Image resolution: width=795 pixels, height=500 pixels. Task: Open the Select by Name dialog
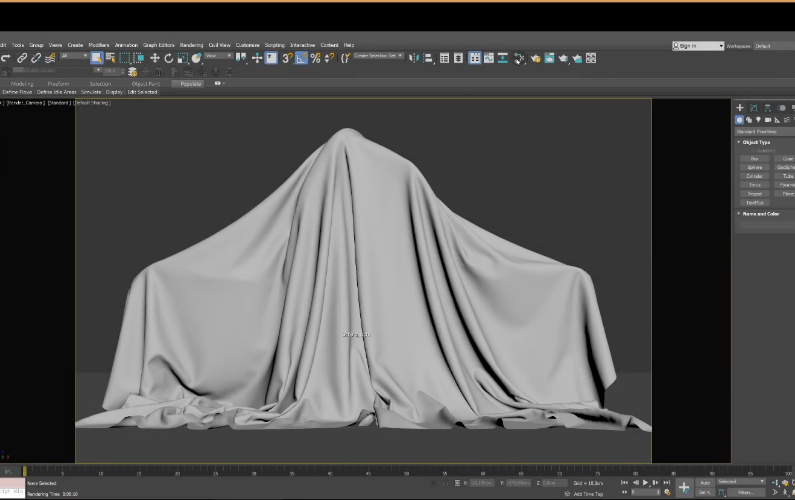pyautogui.click(x=111, y=58)
